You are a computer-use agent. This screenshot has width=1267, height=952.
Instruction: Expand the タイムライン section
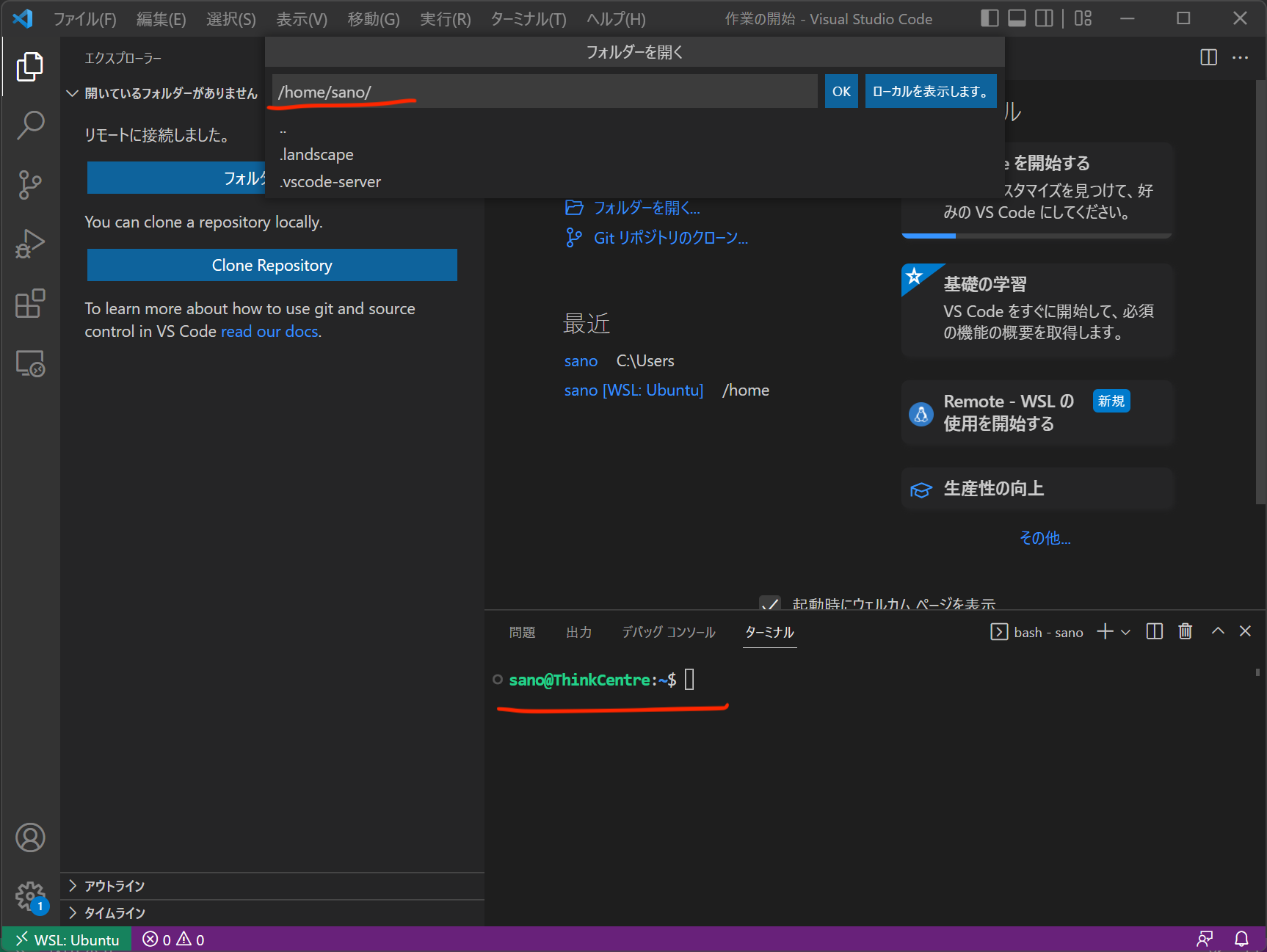pos(272,913)
